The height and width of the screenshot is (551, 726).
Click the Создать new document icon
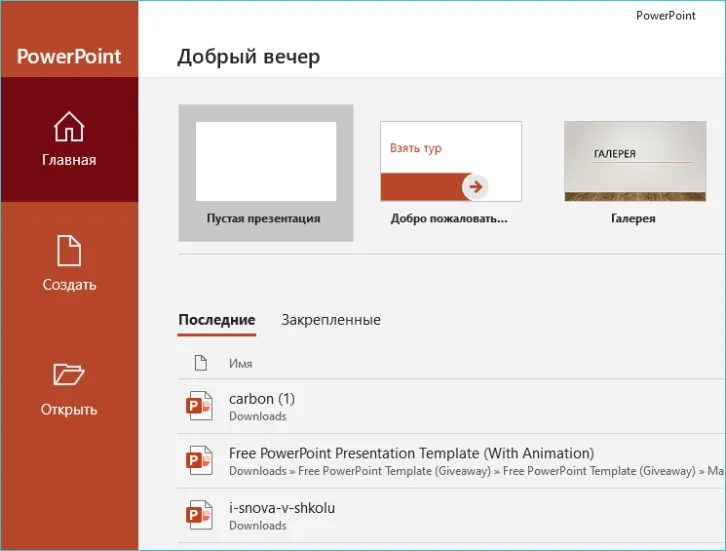click(x=69, y=250)
